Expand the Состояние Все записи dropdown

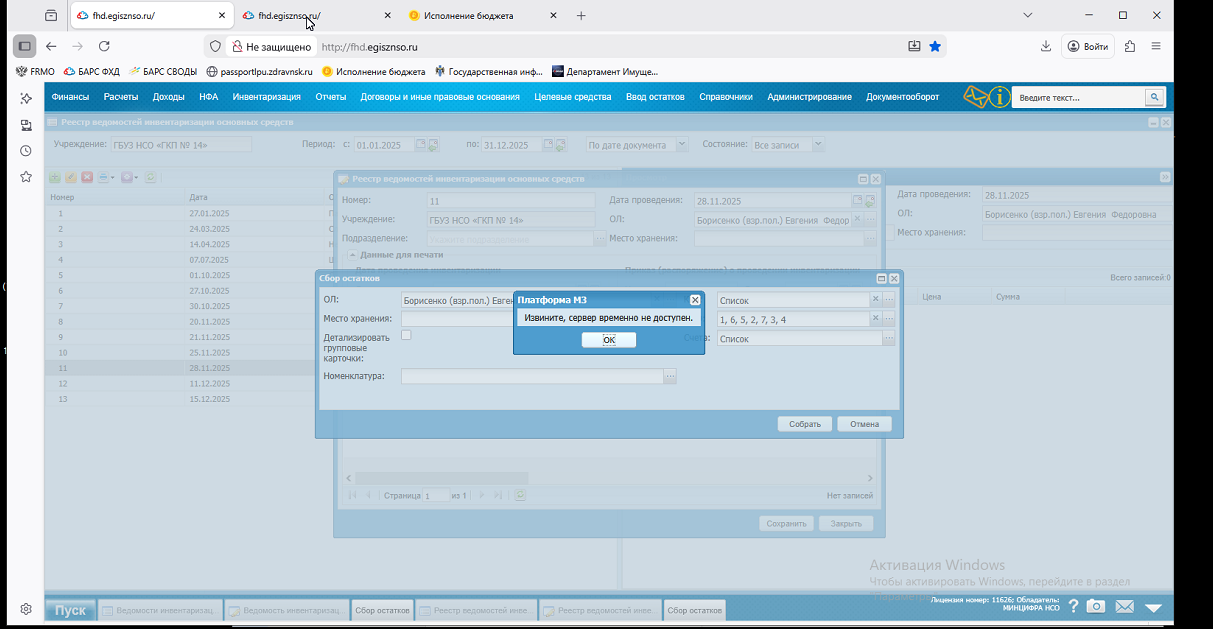point(818,145)
